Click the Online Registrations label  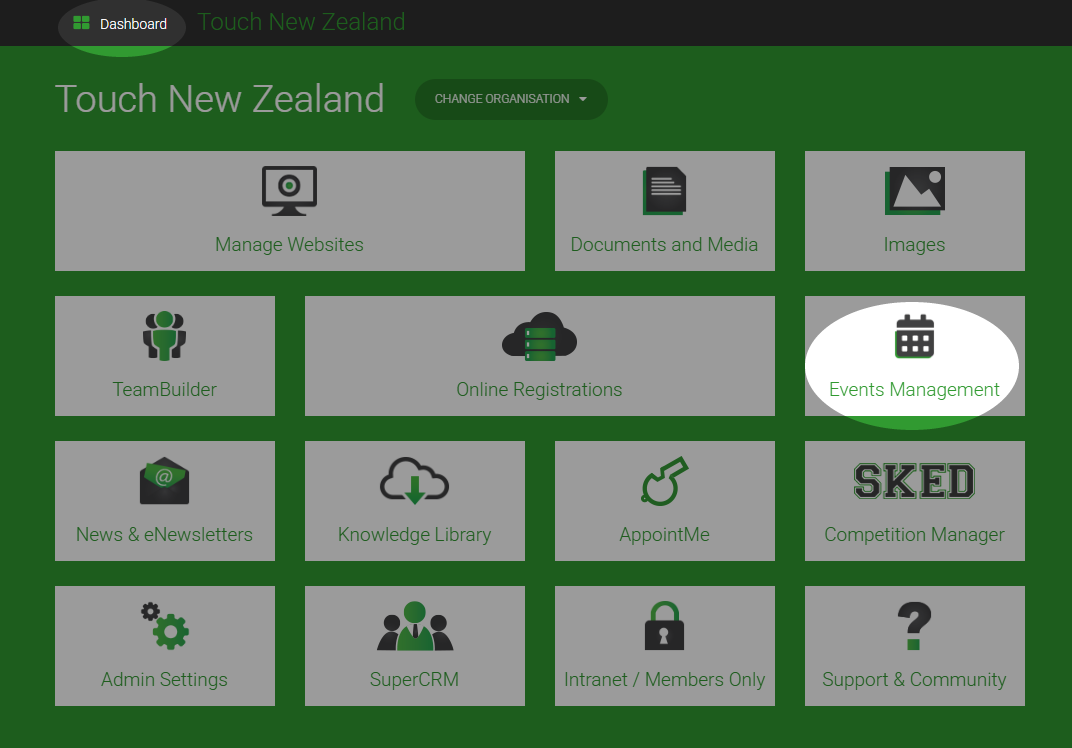pos(539,389)
